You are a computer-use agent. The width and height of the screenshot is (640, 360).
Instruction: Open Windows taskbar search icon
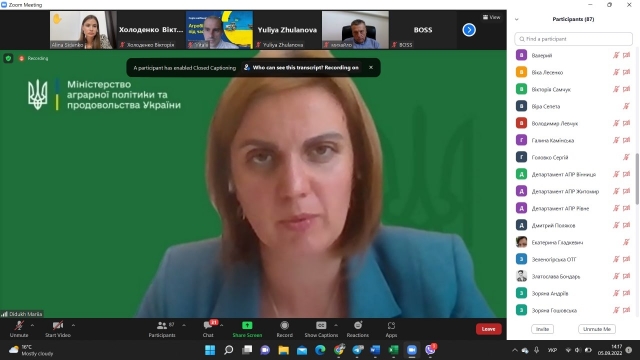click(x=229, y=350)
